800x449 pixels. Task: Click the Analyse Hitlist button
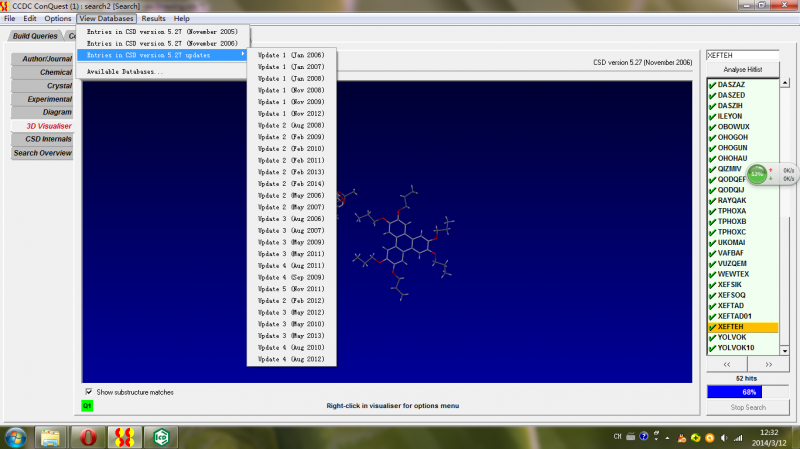[x=743, y=69]
